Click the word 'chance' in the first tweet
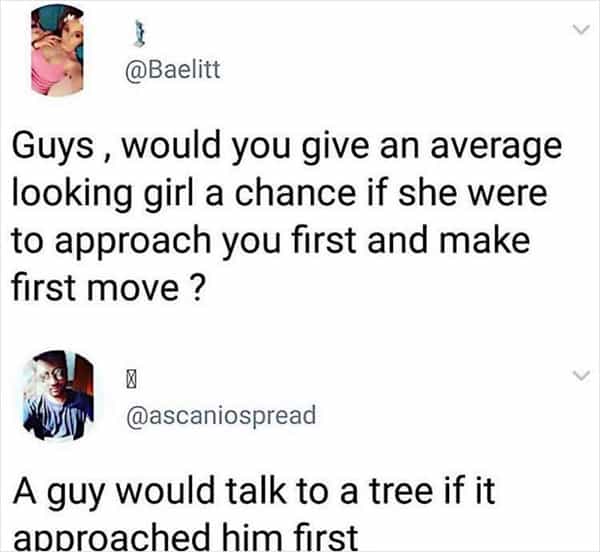This screenshot has width=600, height=552. pyautogui.click(x=294, y=192)
